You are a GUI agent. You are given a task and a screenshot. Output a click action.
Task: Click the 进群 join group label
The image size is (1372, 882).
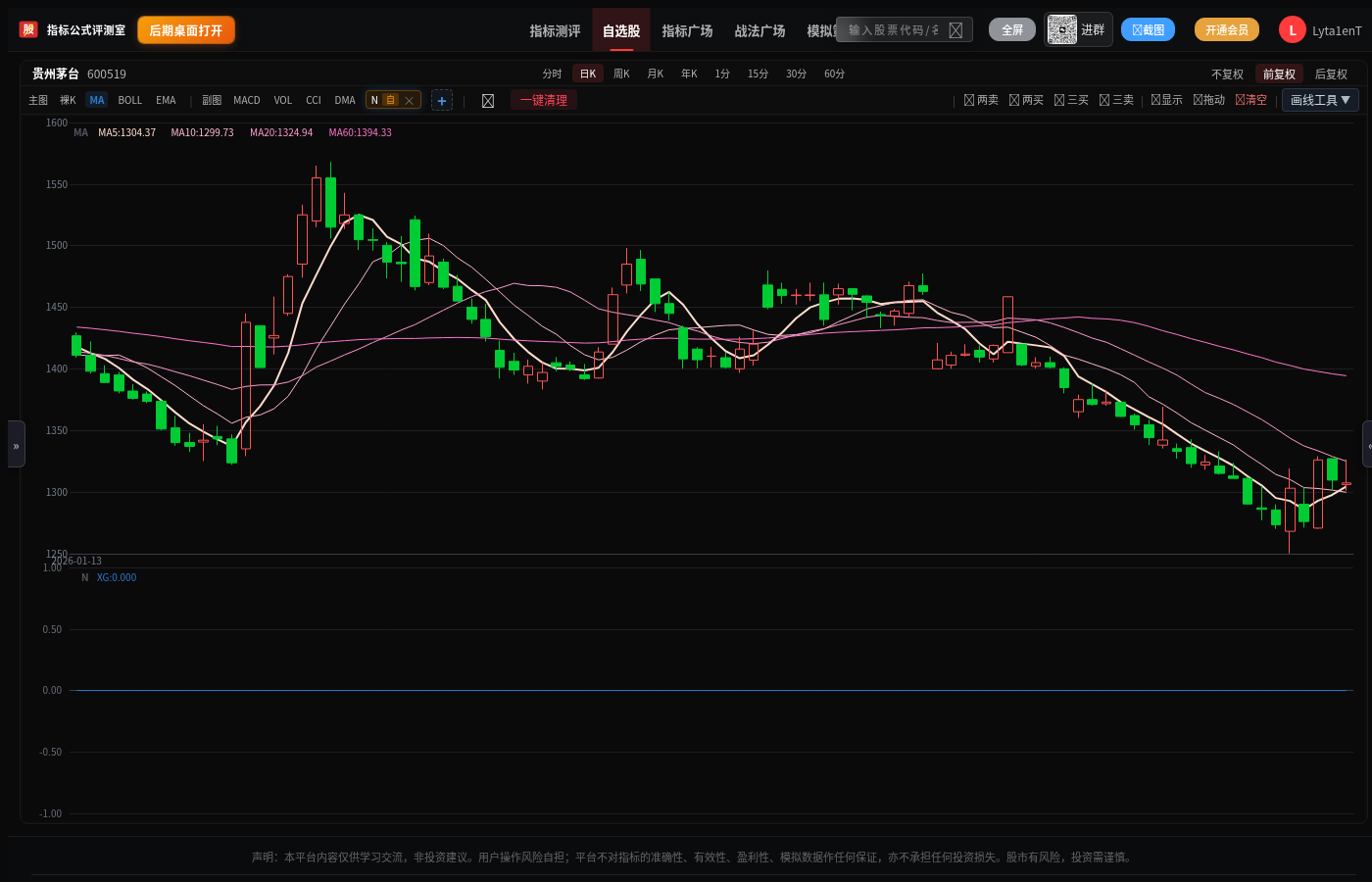[x=1093, y=30]
